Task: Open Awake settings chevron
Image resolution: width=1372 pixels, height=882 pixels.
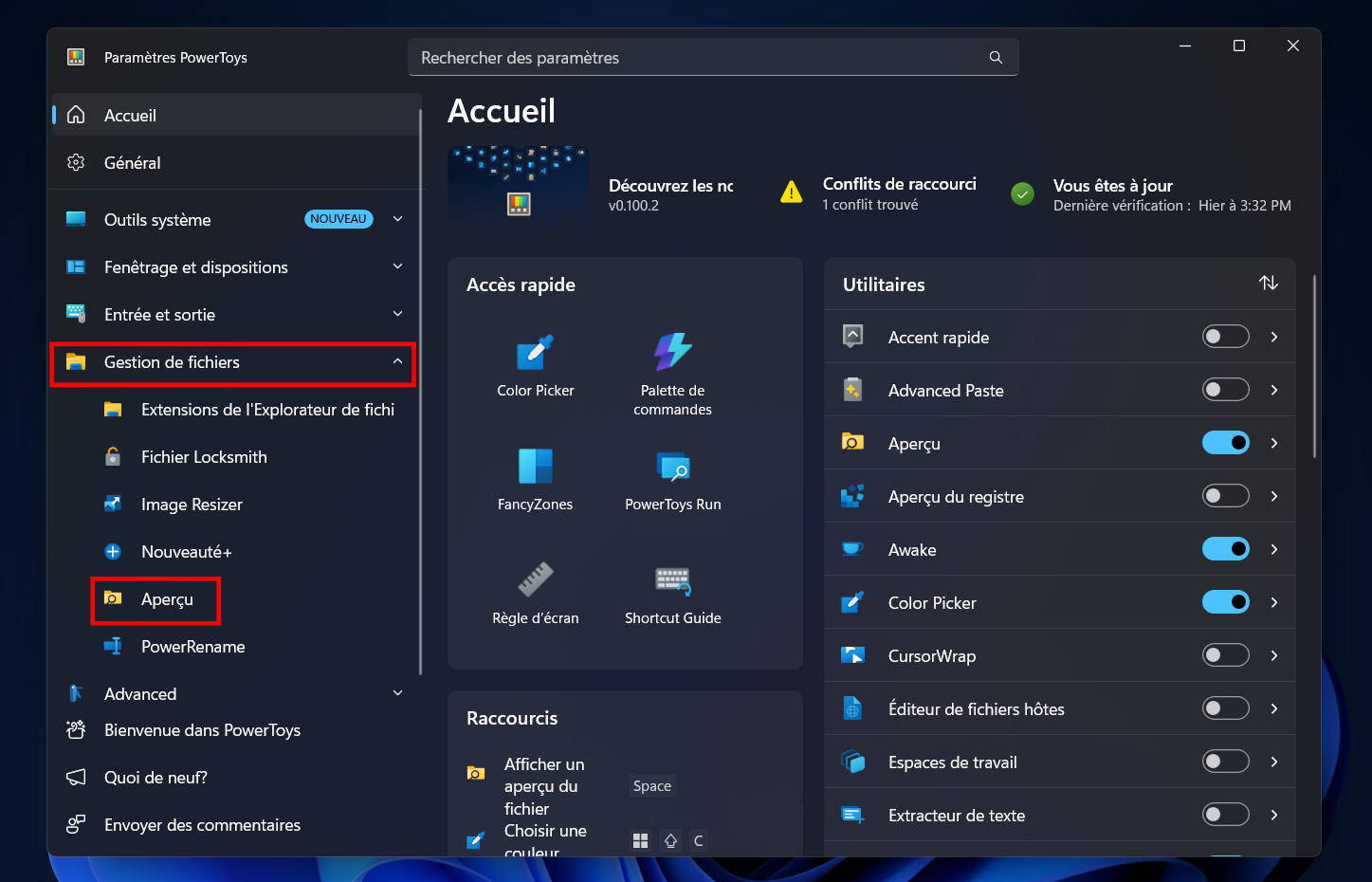Action: pyautogui.click(x=1274, y=549)
